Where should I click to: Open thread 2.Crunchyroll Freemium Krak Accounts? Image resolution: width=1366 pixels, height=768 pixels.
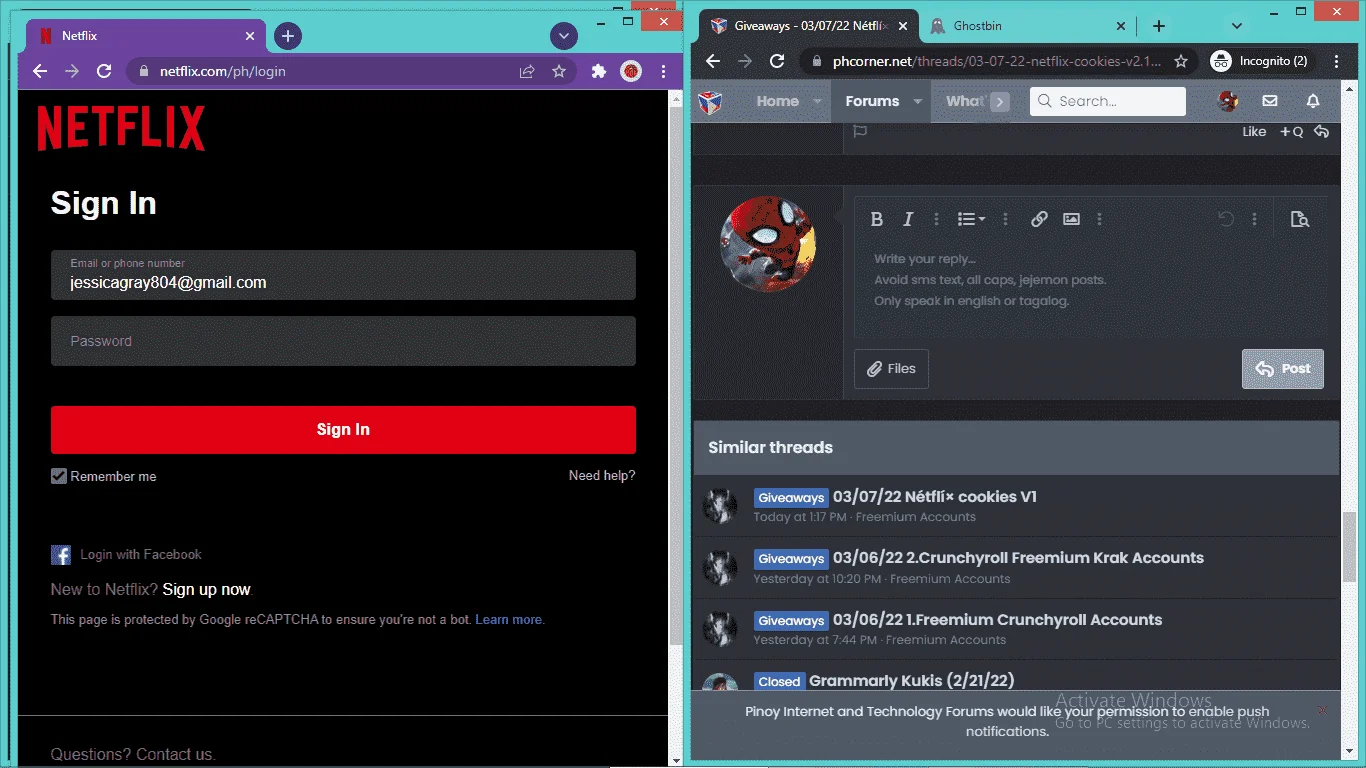click(x=1018, y=557)
